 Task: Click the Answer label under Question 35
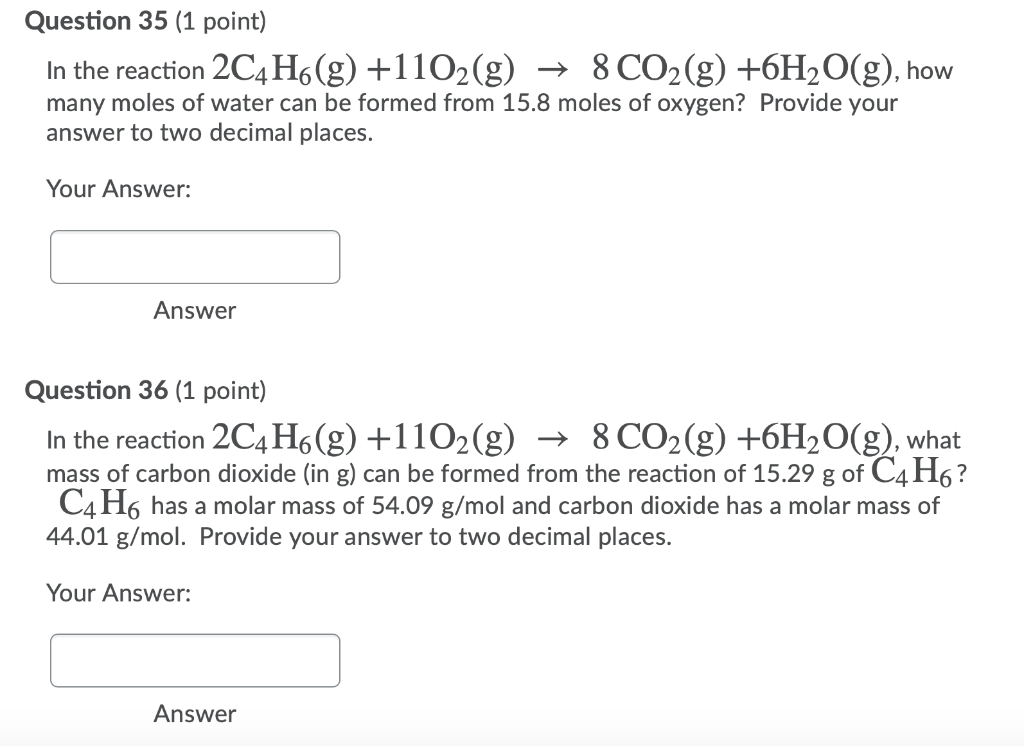tap(194, 311)
